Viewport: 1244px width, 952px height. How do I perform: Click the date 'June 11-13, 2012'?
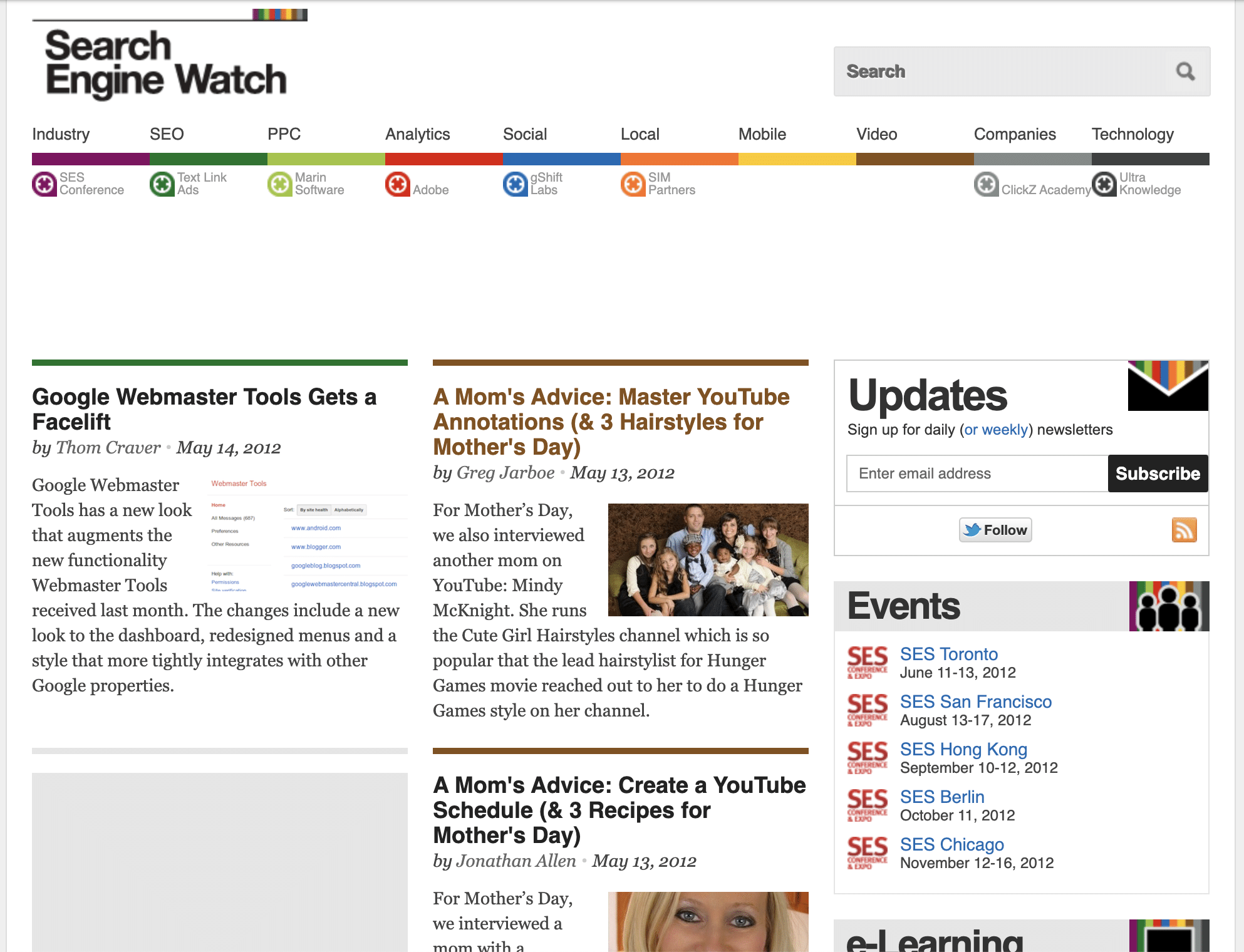(958, 673)
